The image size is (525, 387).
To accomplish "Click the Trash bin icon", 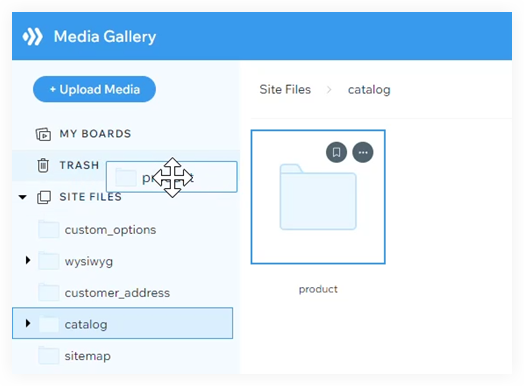I will [x=43, y=165].
